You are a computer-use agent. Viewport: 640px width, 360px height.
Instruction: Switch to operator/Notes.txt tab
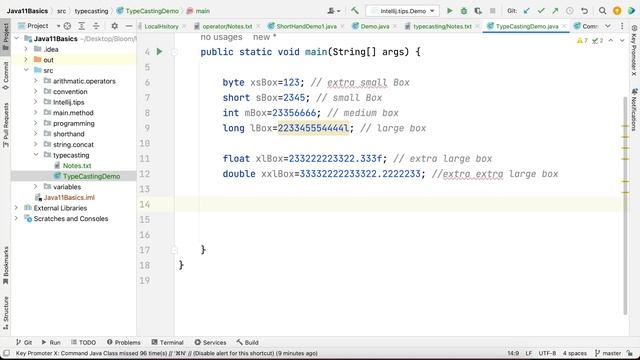(x=227, y=26)
